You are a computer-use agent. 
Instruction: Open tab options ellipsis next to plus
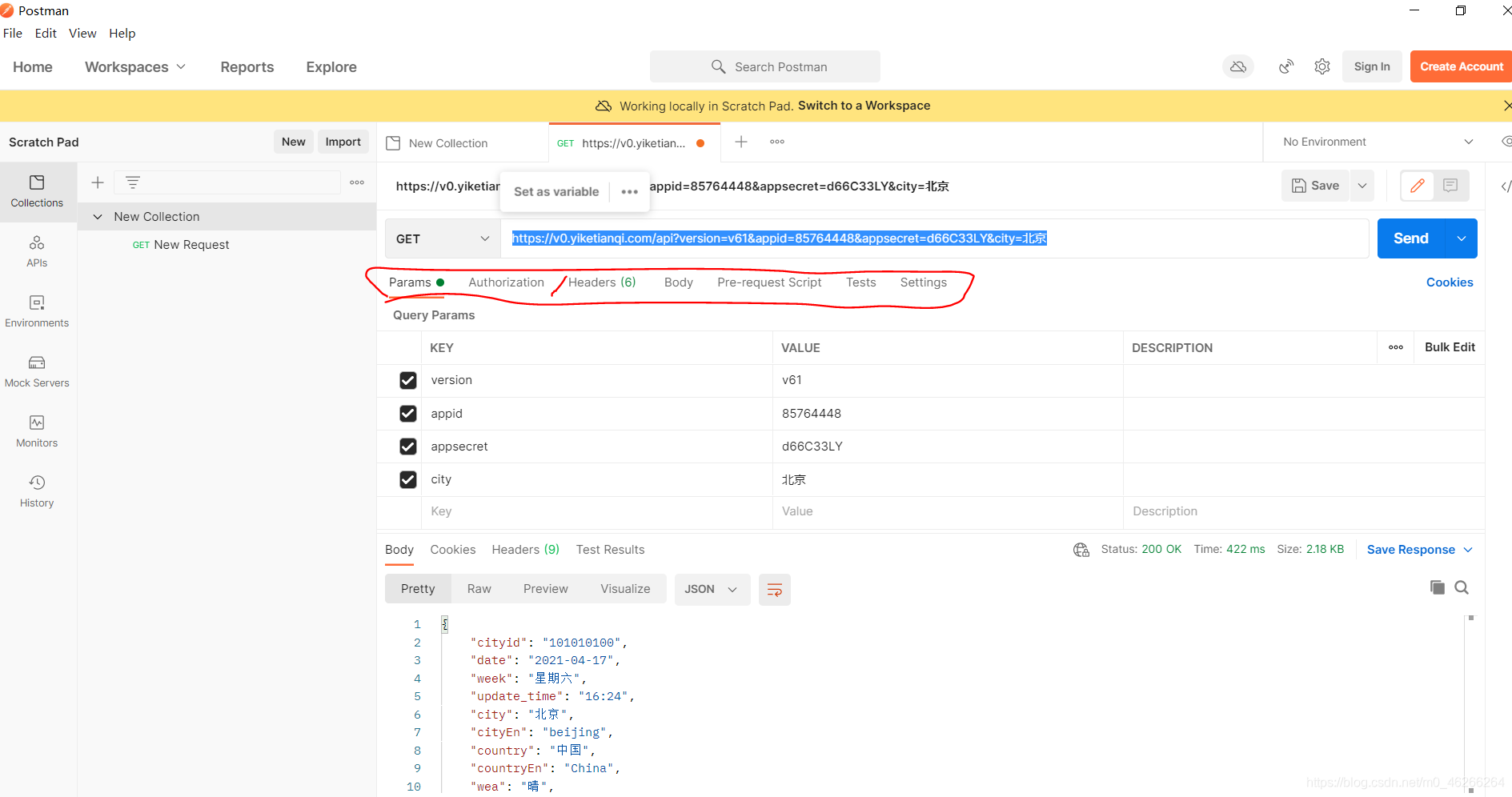point(777,142)
